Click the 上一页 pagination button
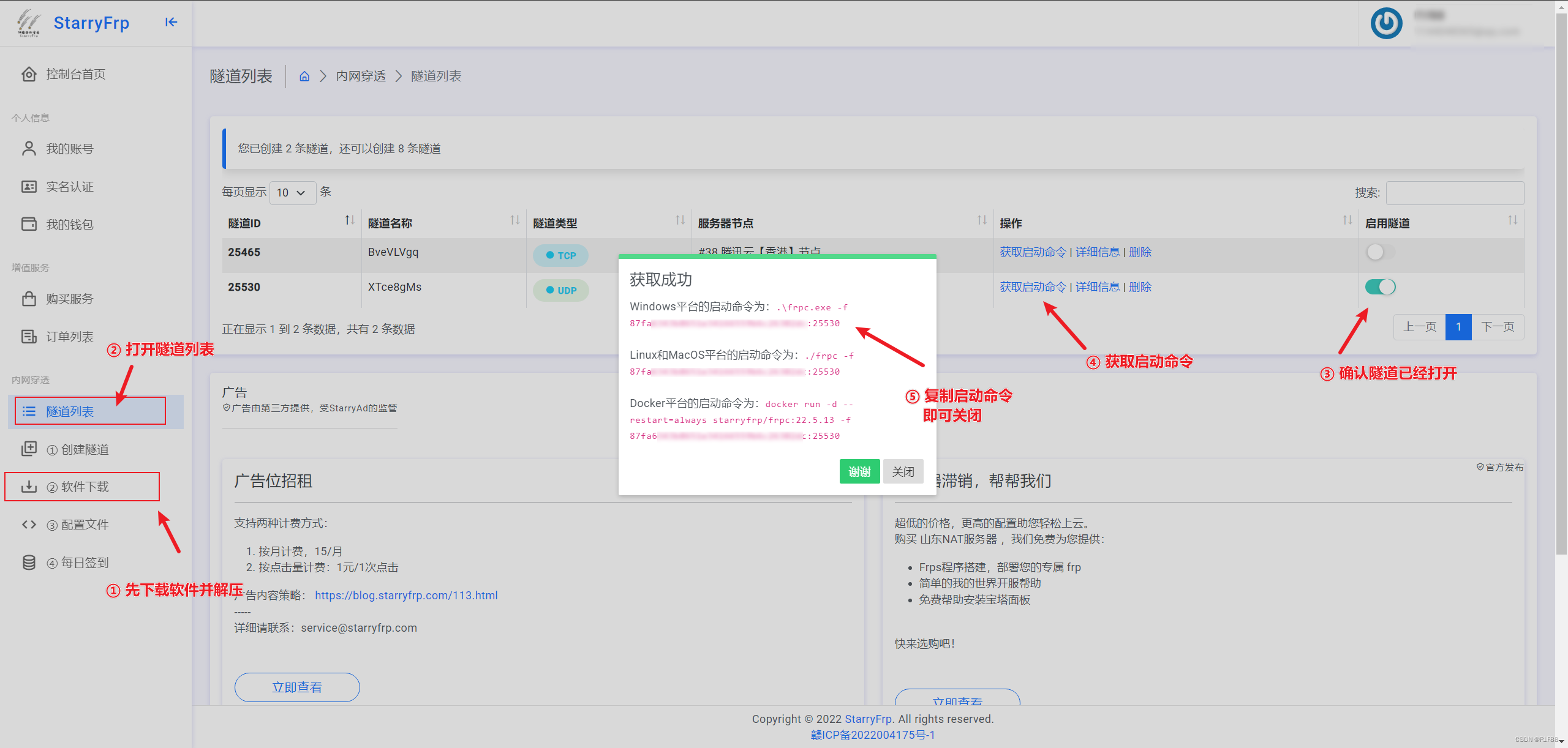This screenshot has height=748, width=1568. pos(1420,327)
